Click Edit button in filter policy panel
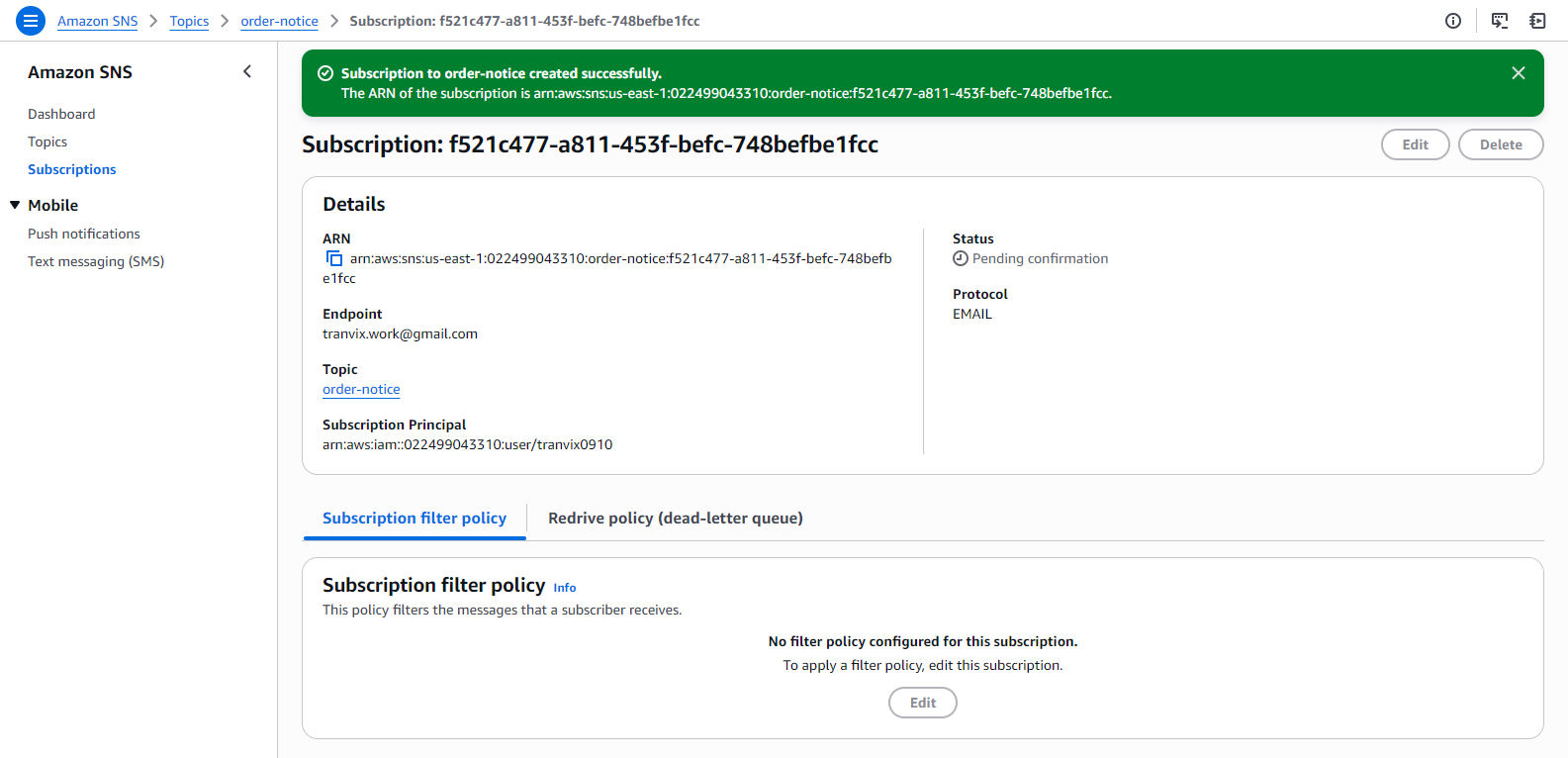The image size is (1568, 758). coord(923,703)
